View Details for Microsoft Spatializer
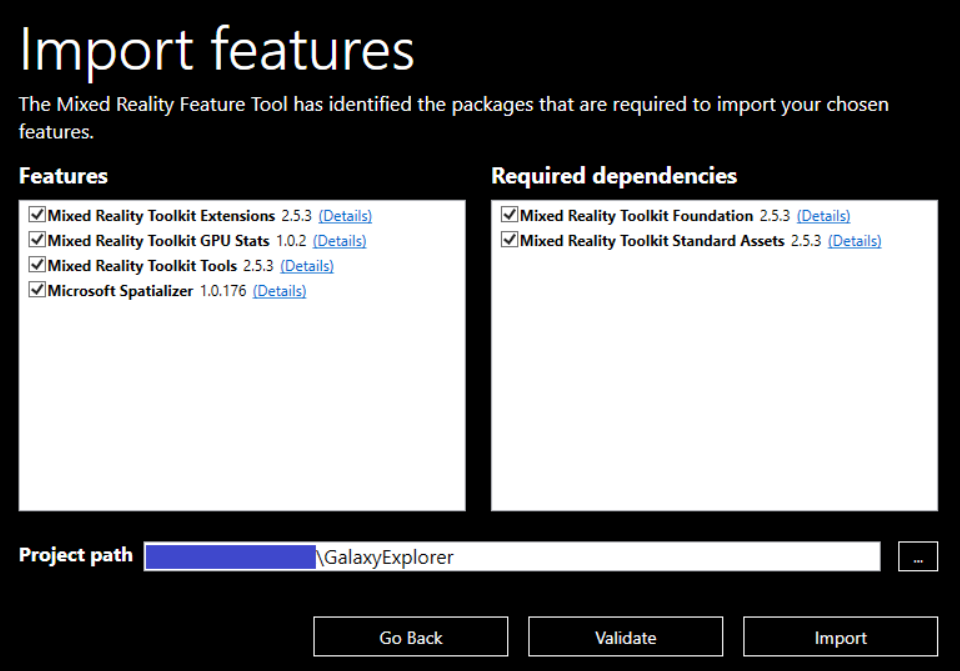The height and width of the screenshot is (671, 960). click(279, 291)
